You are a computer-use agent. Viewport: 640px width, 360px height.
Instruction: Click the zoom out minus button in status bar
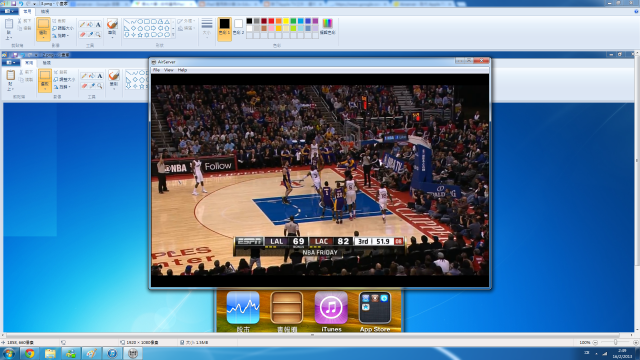(595, 342)
